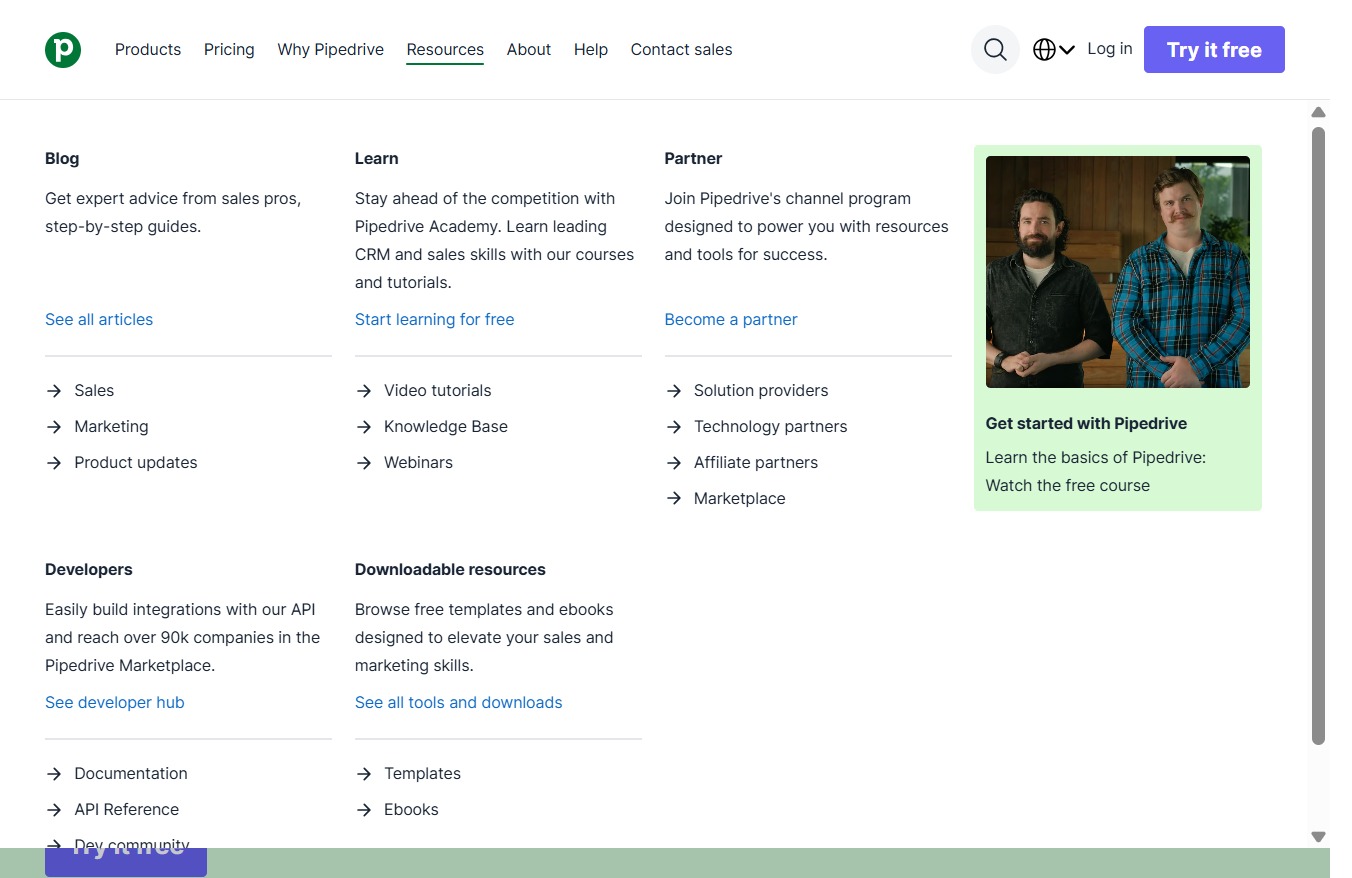1352x878 pixels.
Task: Click the globe language icon
Action: click(1044, 50)
